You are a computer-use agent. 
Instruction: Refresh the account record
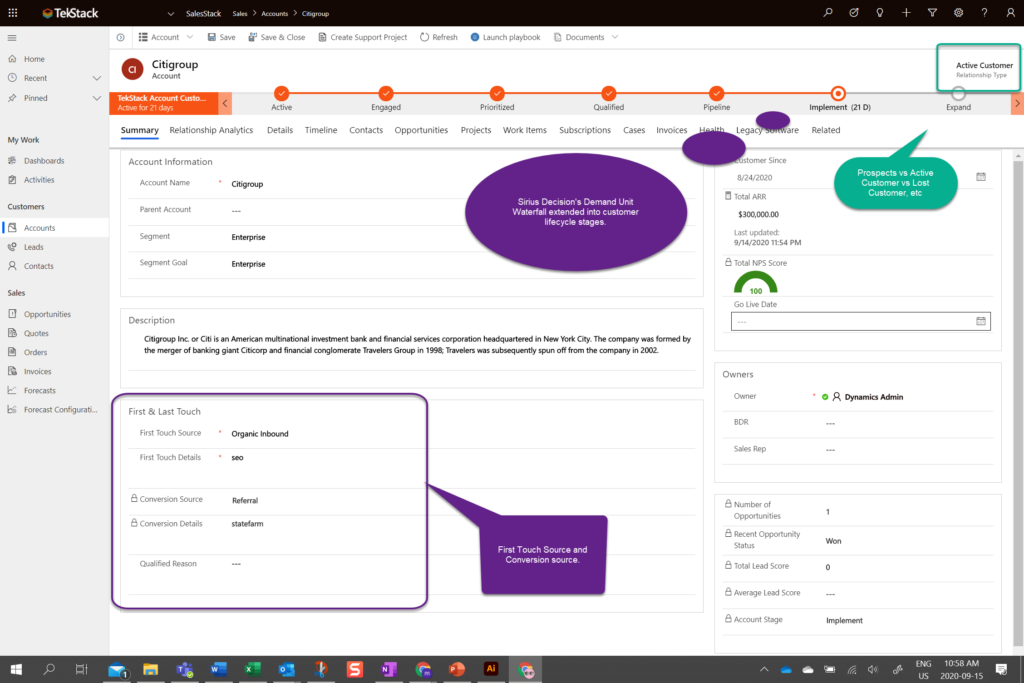(x=438, y=37)
